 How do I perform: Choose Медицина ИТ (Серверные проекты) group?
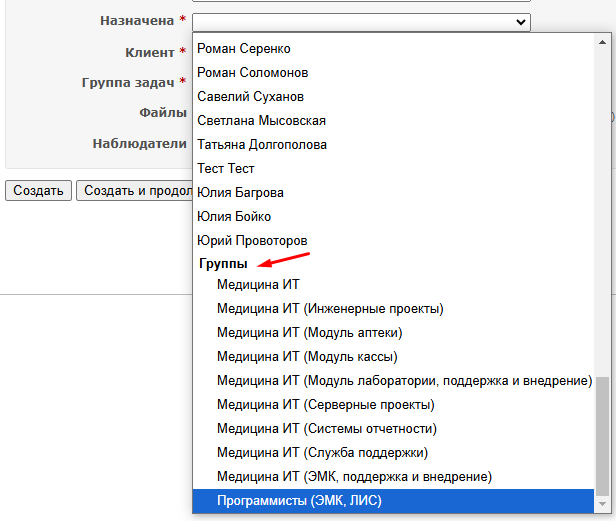click(x=325, y=405)
